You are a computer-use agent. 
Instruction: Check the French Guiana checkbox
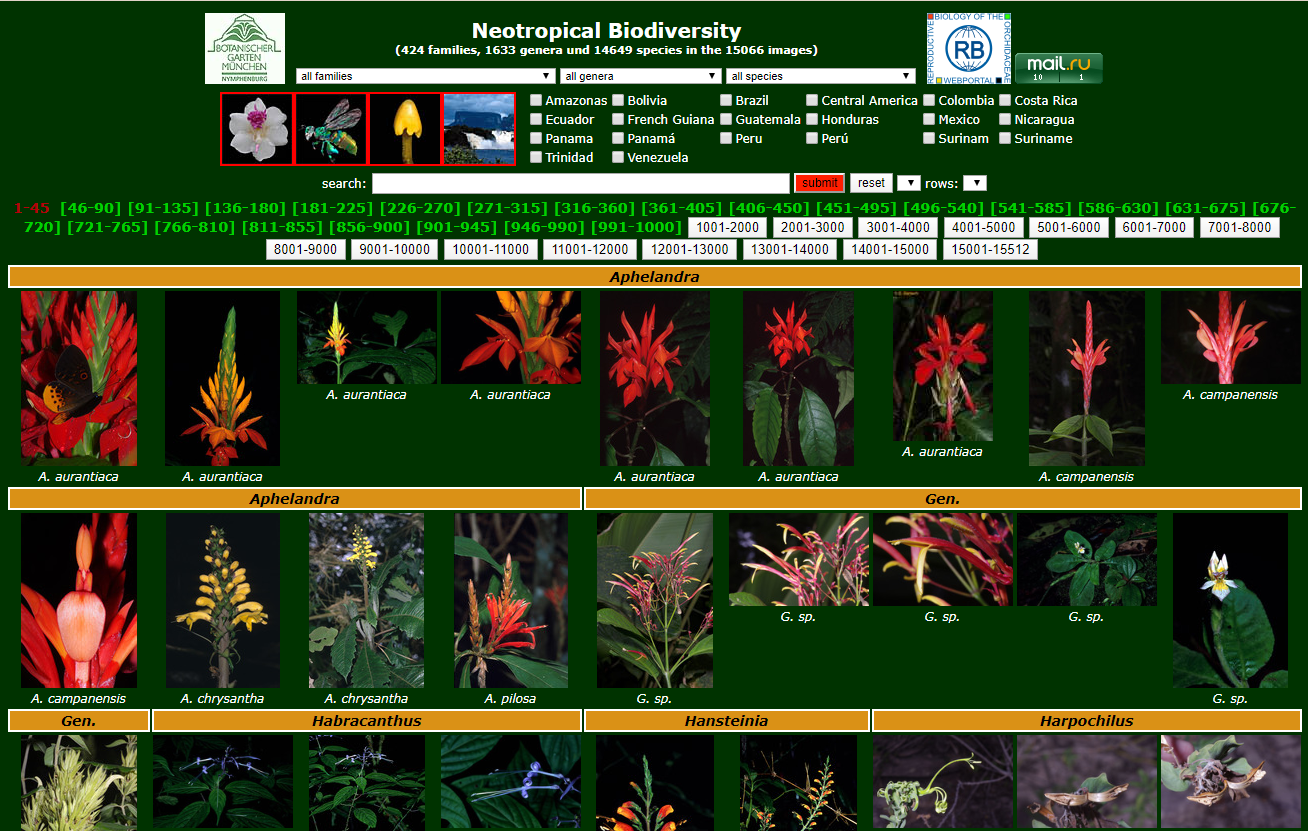(619, 119)
